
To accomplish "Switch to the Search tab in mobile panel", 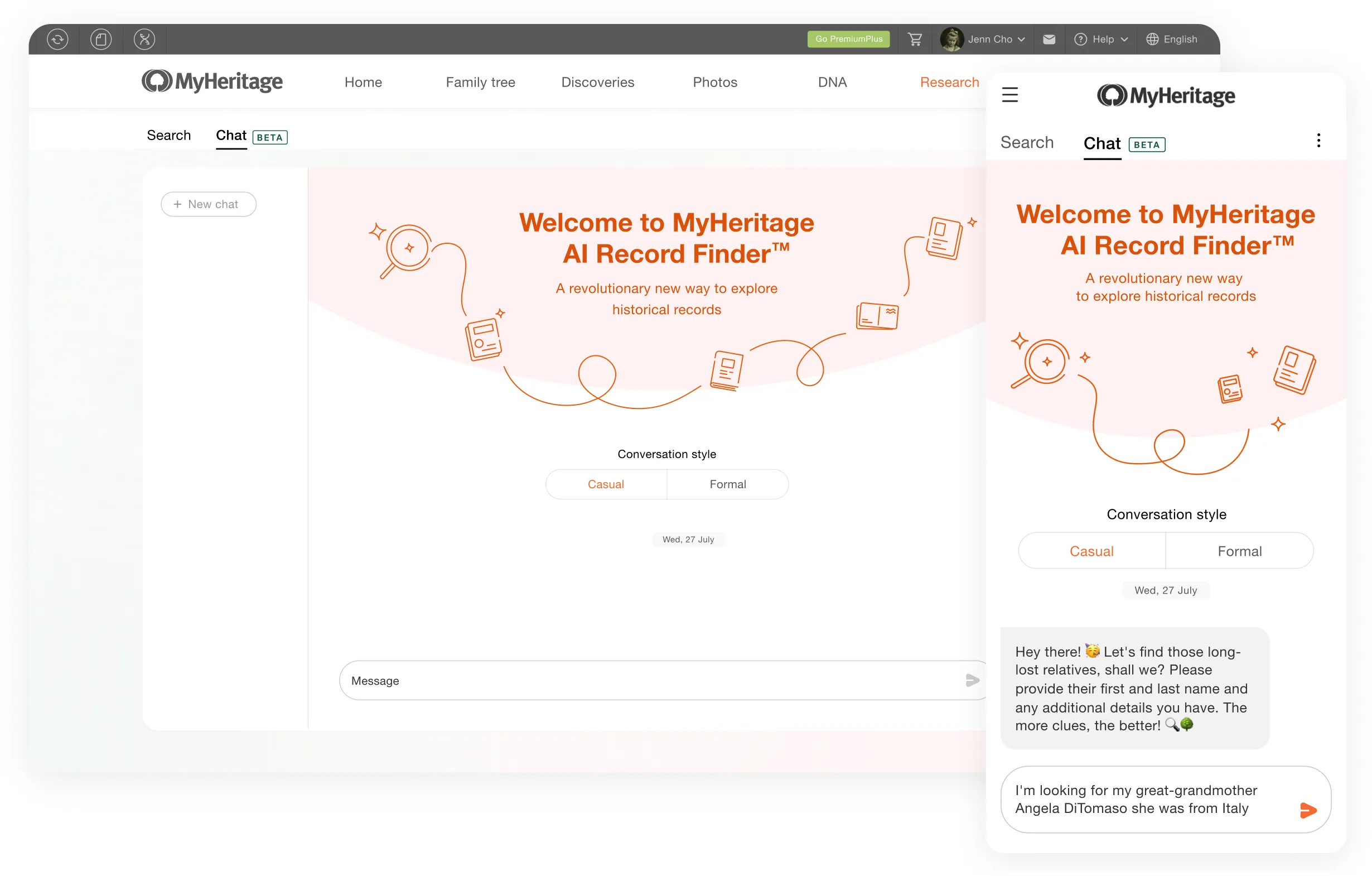I will pos(1027,142).
